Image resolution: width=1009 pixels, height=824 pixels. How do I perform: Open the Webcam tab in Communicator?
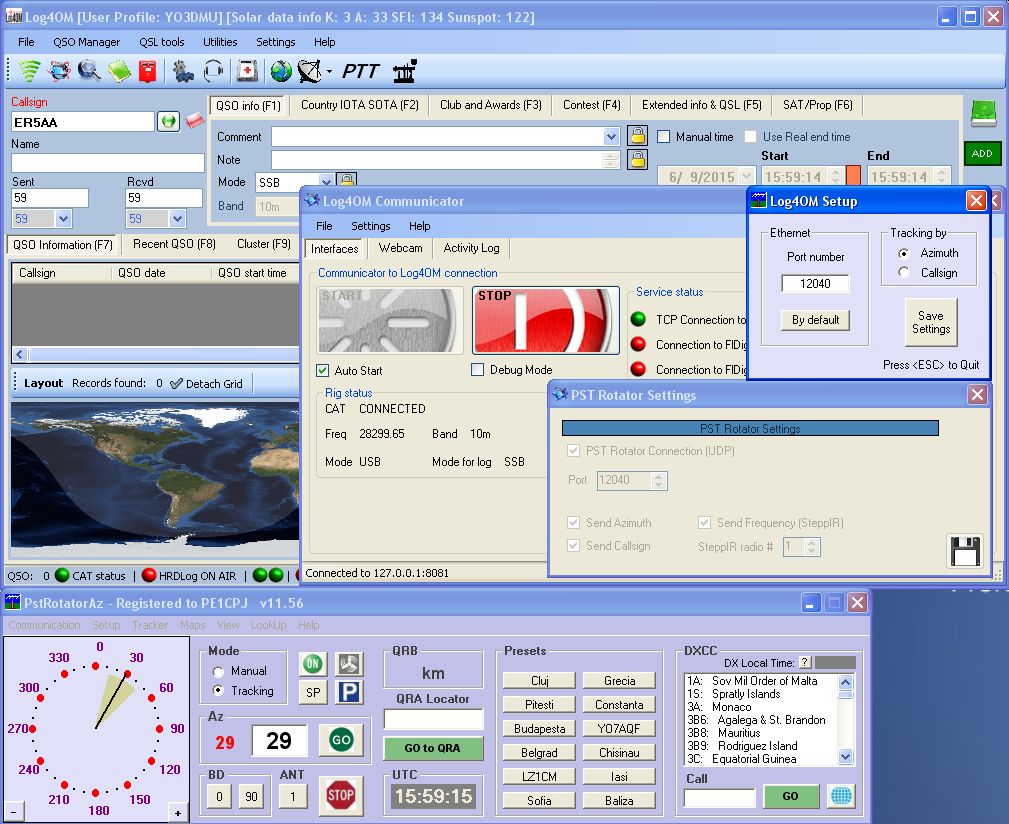pos(400,248)
